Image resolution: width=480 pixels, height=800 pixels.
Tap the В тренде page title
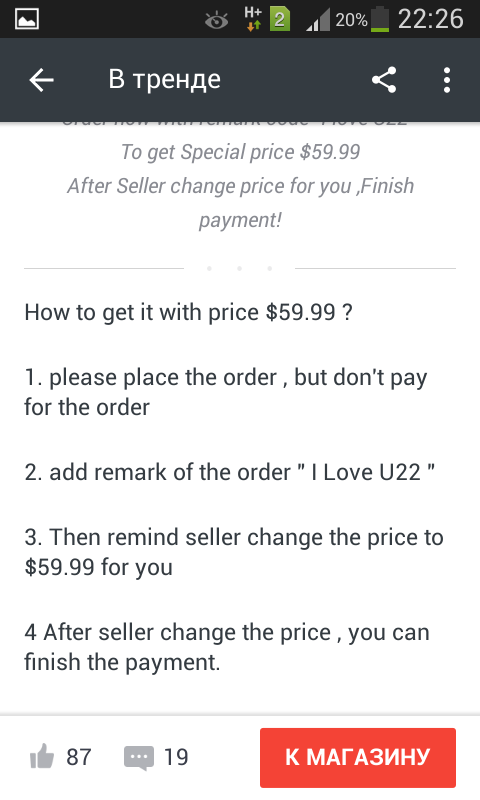(x=164, y=80)
